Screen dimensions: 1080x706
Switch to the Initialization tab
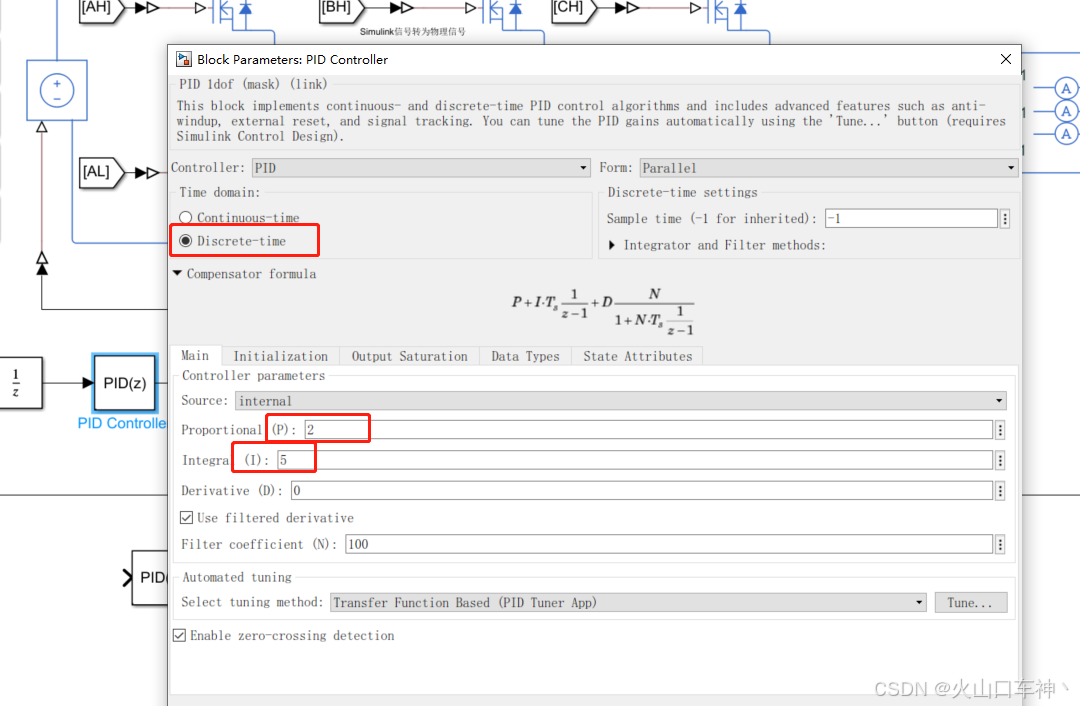(280, 356)
